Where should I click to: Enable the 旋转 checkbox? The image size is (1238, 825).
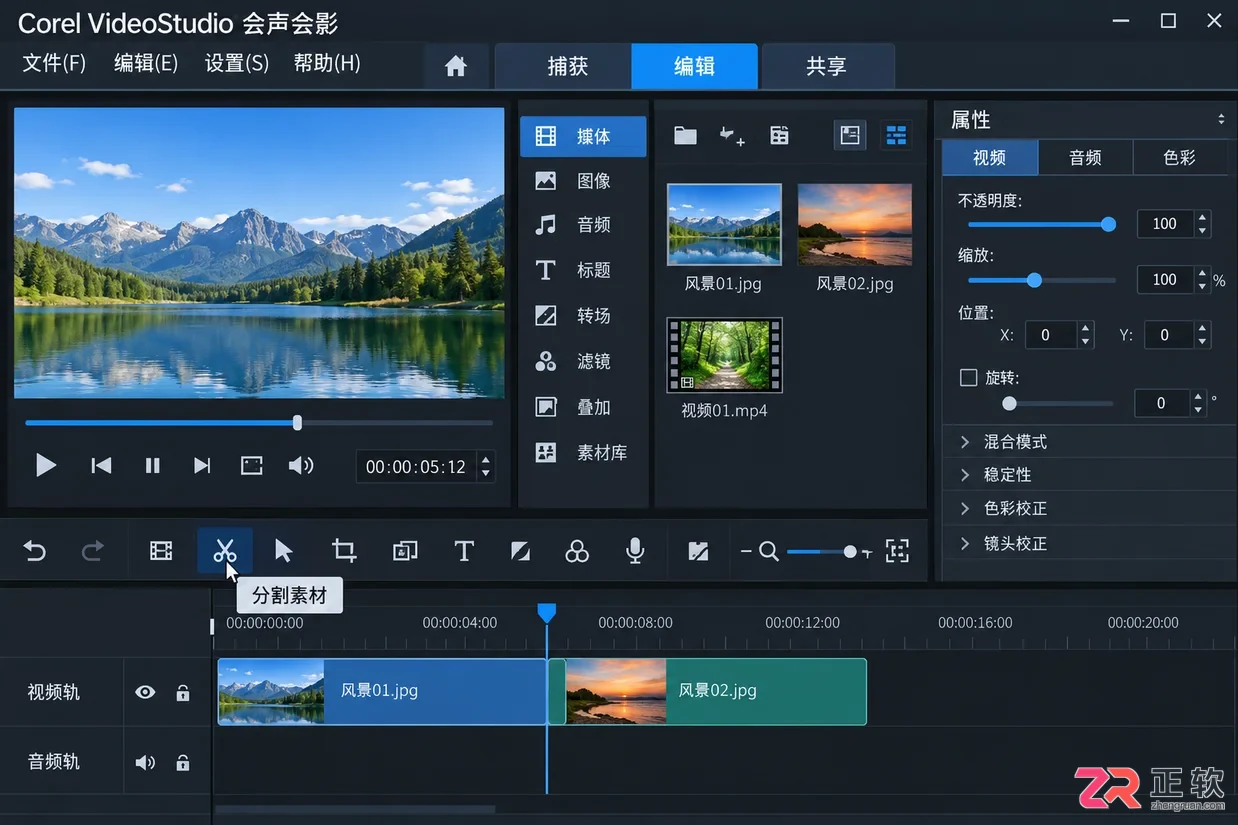pos(968,378)
